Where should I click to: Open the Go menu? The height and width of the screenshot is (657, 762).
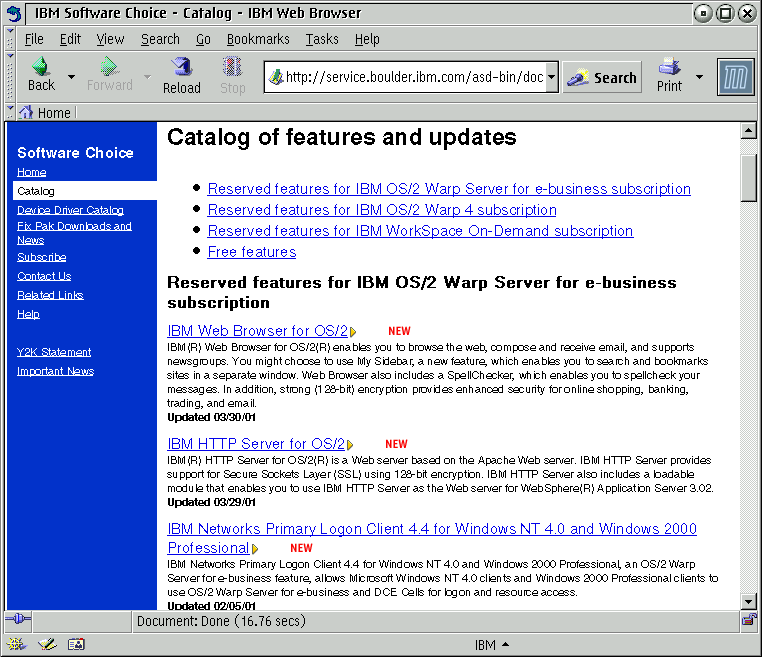coord(203,39)
